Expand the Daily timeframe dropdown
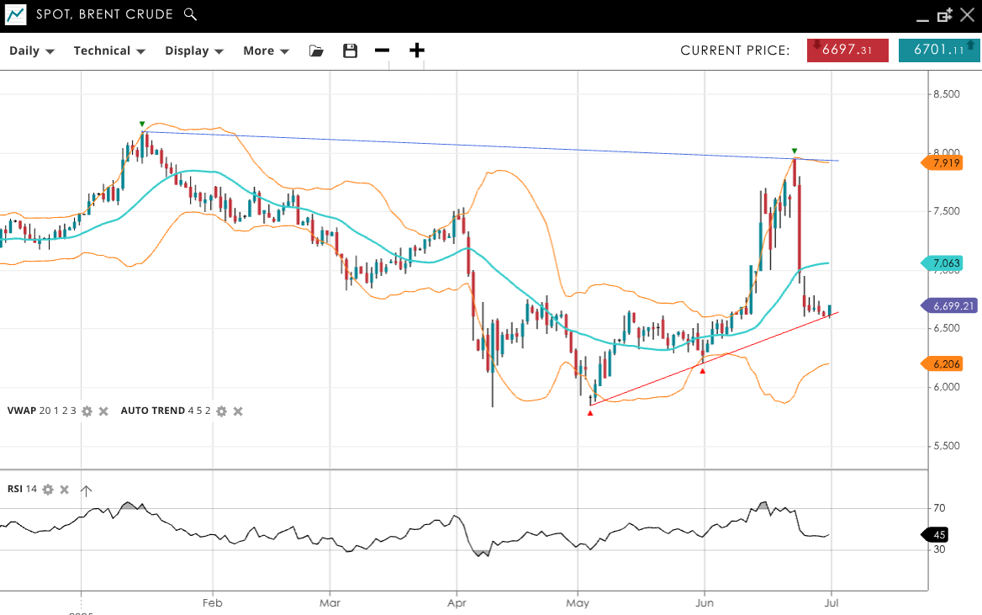The image size is (982, 615). point(32,51)
